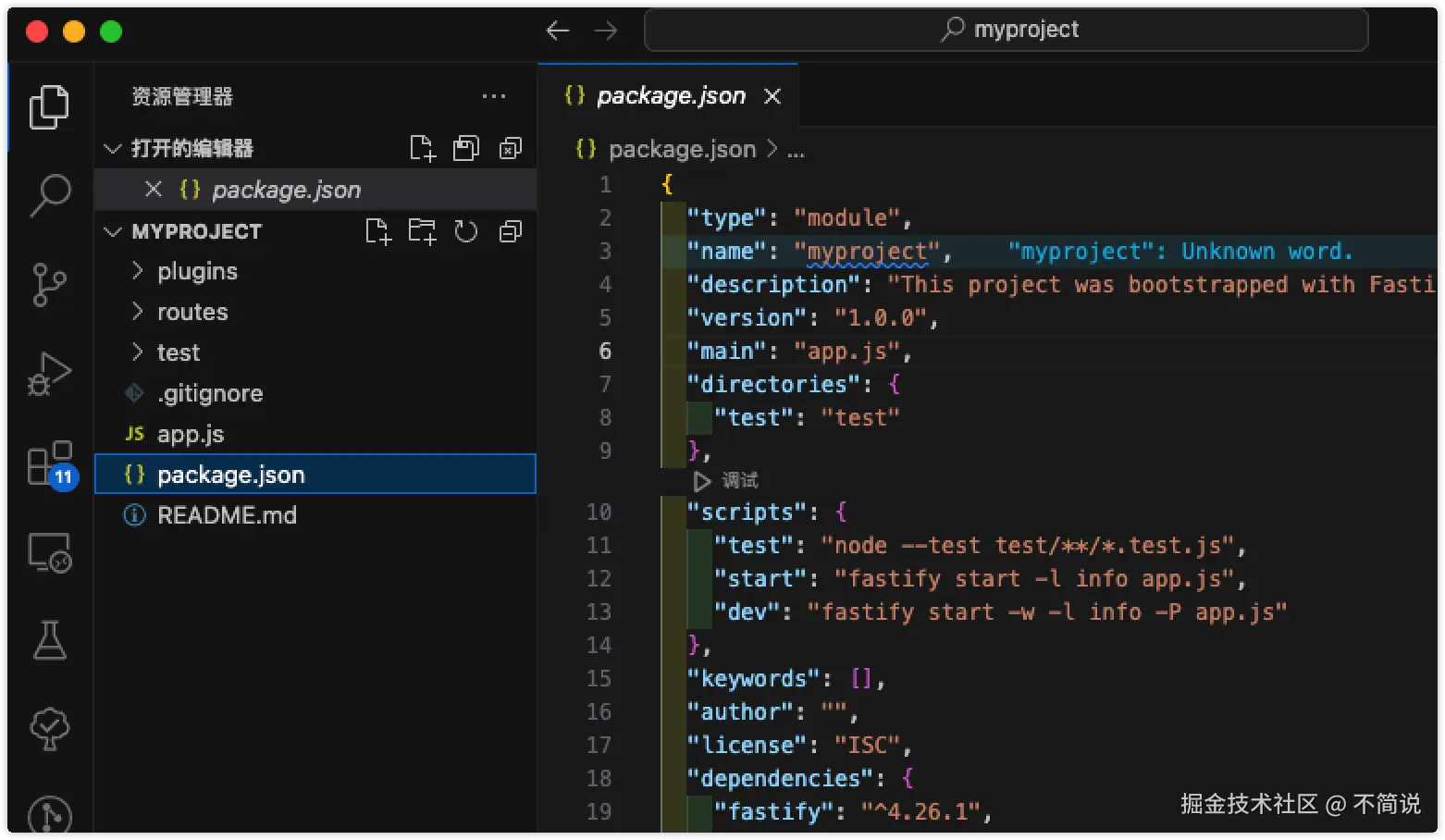Click the debug CodeLens above scripts
Image resolution: width=1445 pixels, height=840 pixels.
click(727, 481)
